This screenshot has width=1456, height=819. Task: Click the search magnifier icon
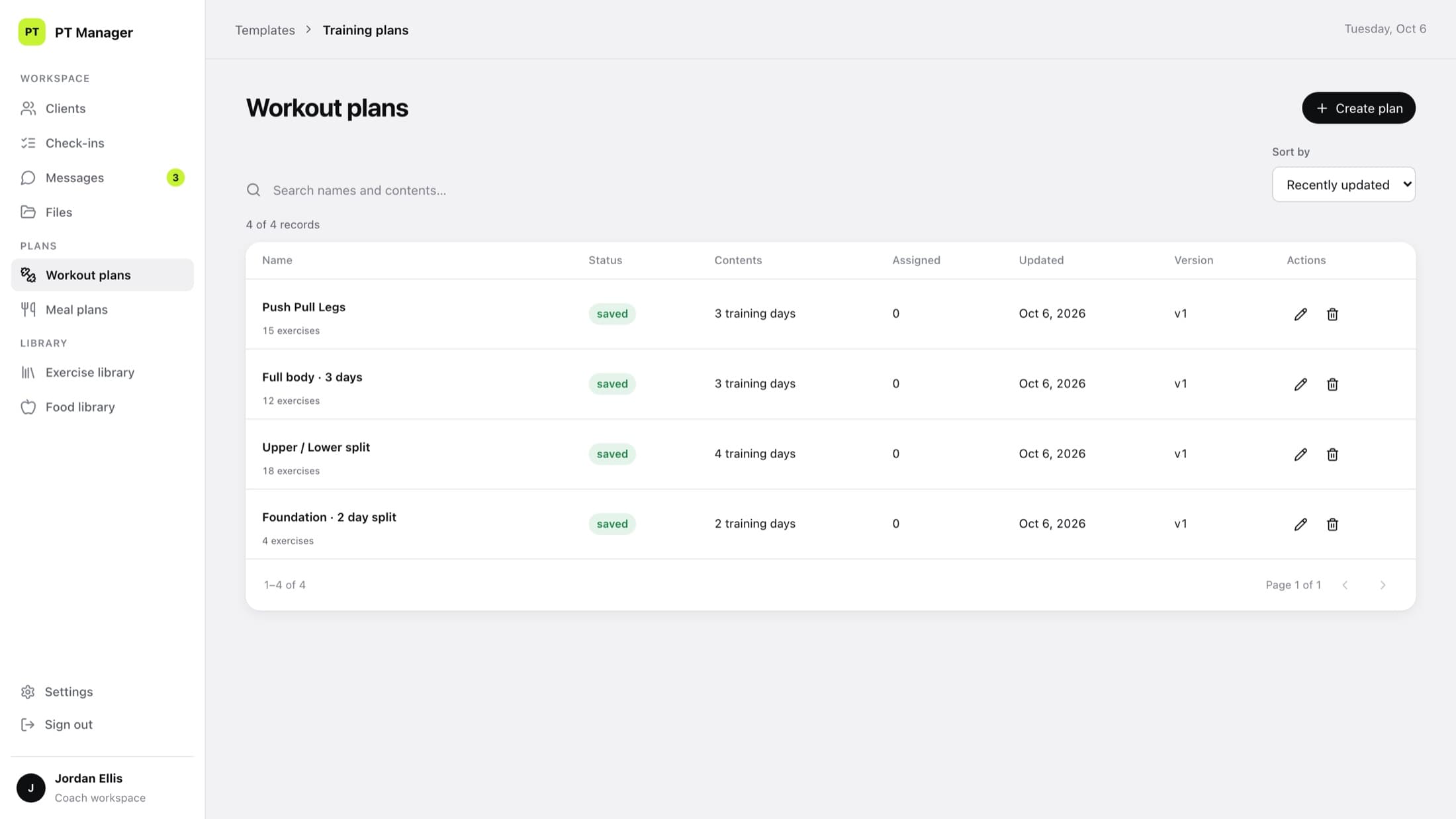(x=253, y=190)
